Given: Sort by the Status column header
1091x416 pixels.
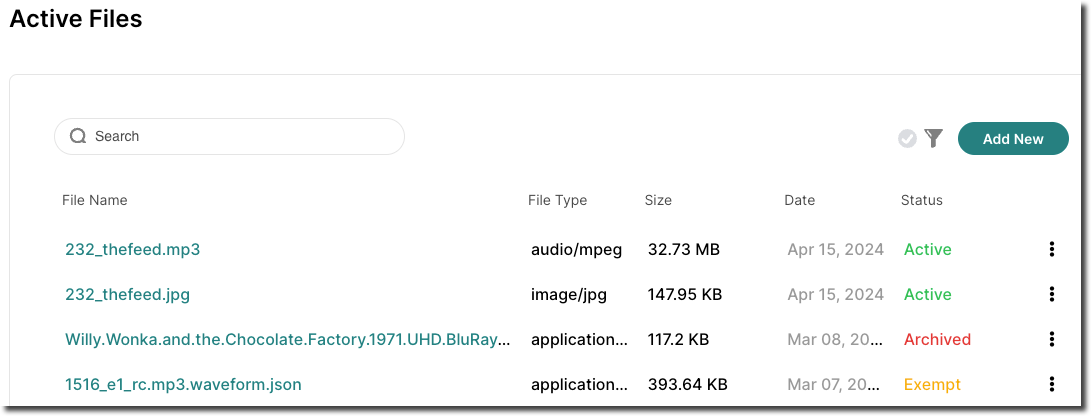Looking at the screenshot, I should 921,200.
